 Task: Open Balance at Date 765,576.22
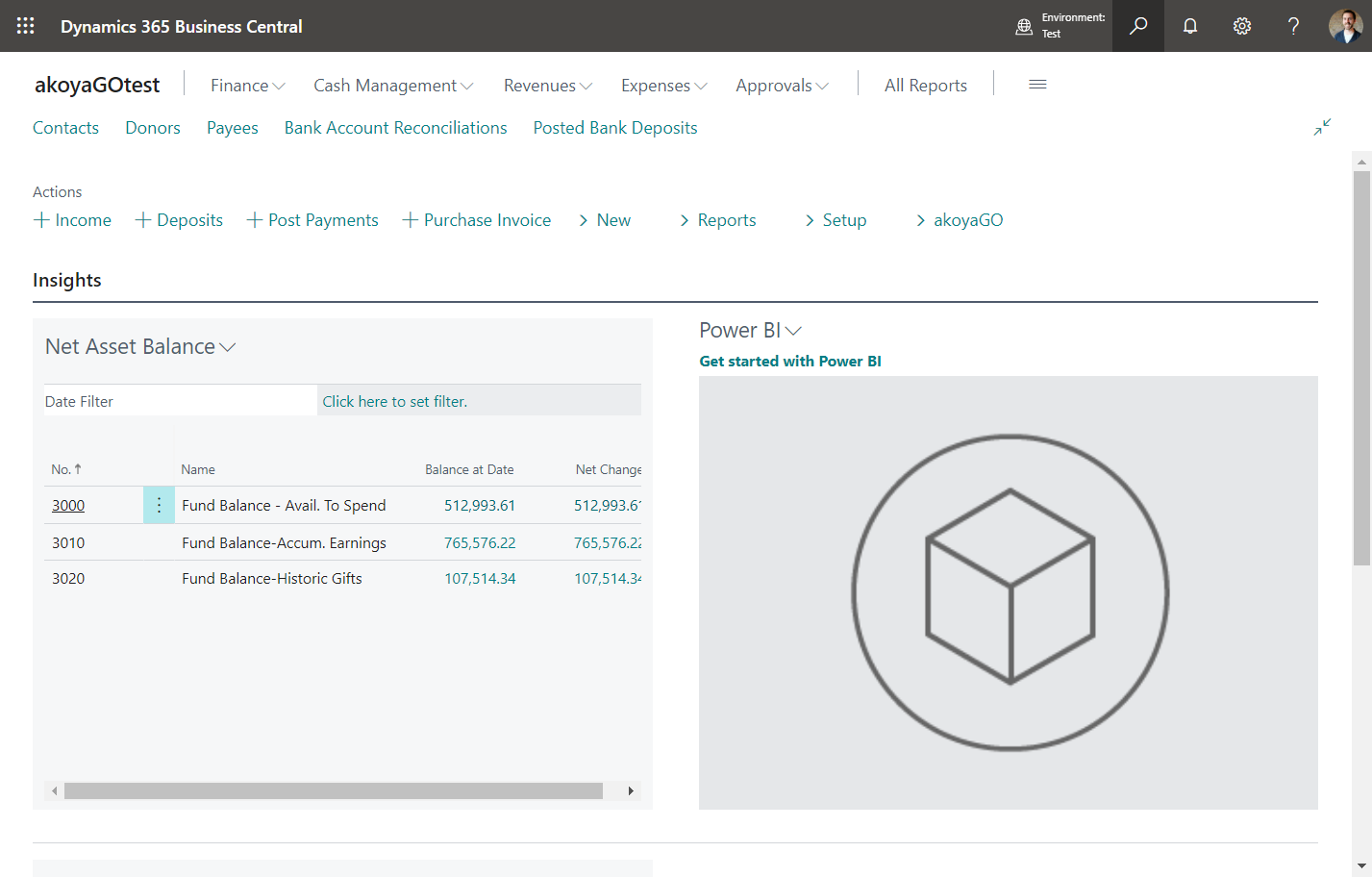point(480,543)
